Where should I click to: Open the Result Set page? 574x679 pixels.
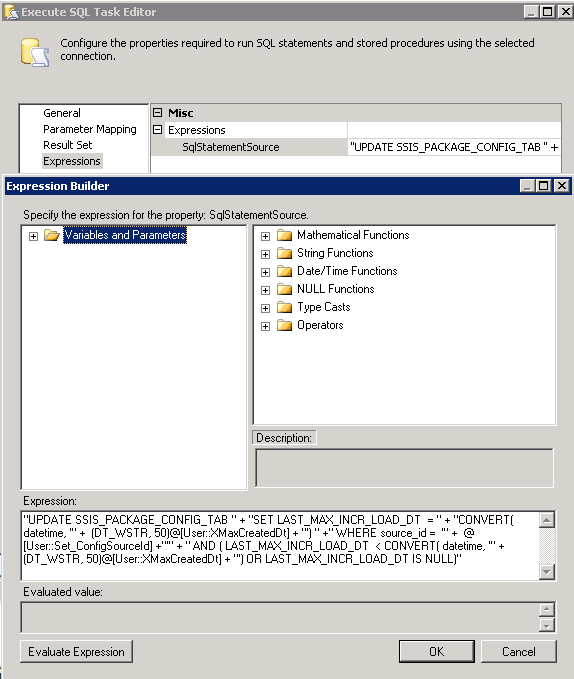(68, 145)
